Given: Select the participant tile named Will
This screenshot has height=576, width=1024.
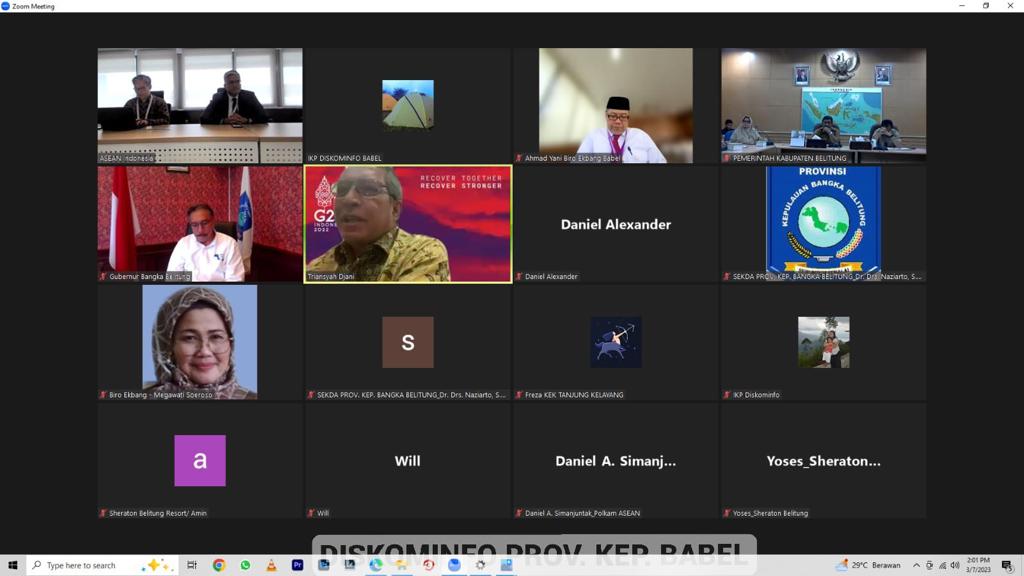Looking at the screenshot, I should (x=408, y=460).
